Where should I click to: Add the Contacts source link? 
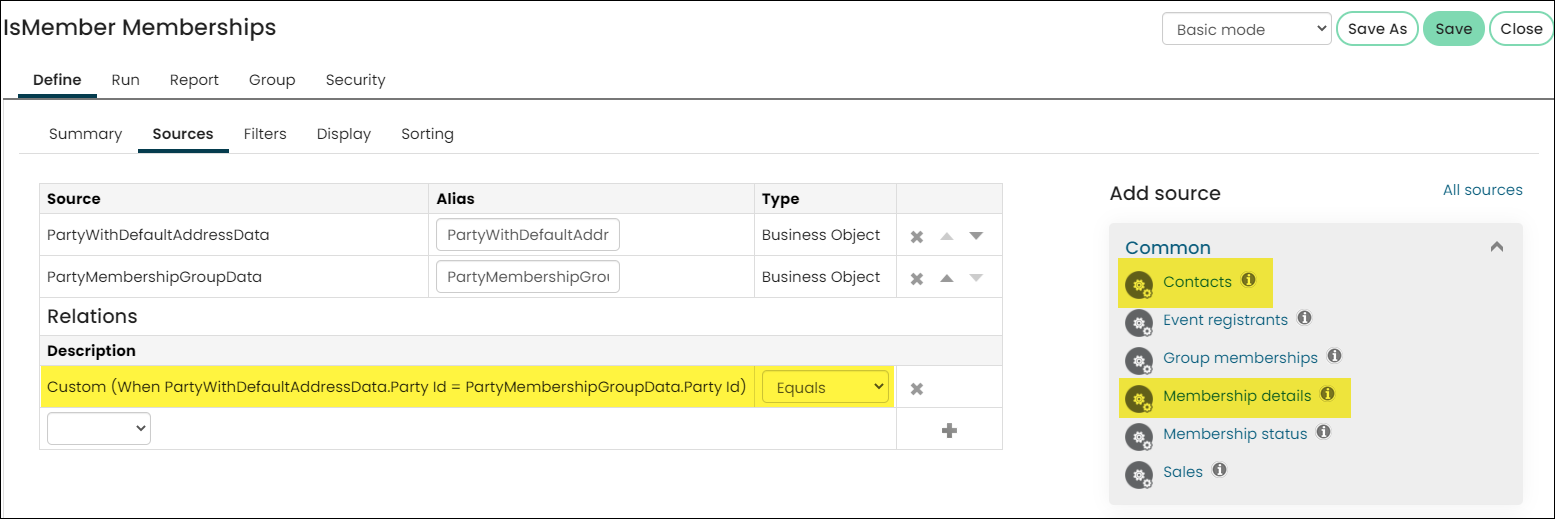(1197, 282)
